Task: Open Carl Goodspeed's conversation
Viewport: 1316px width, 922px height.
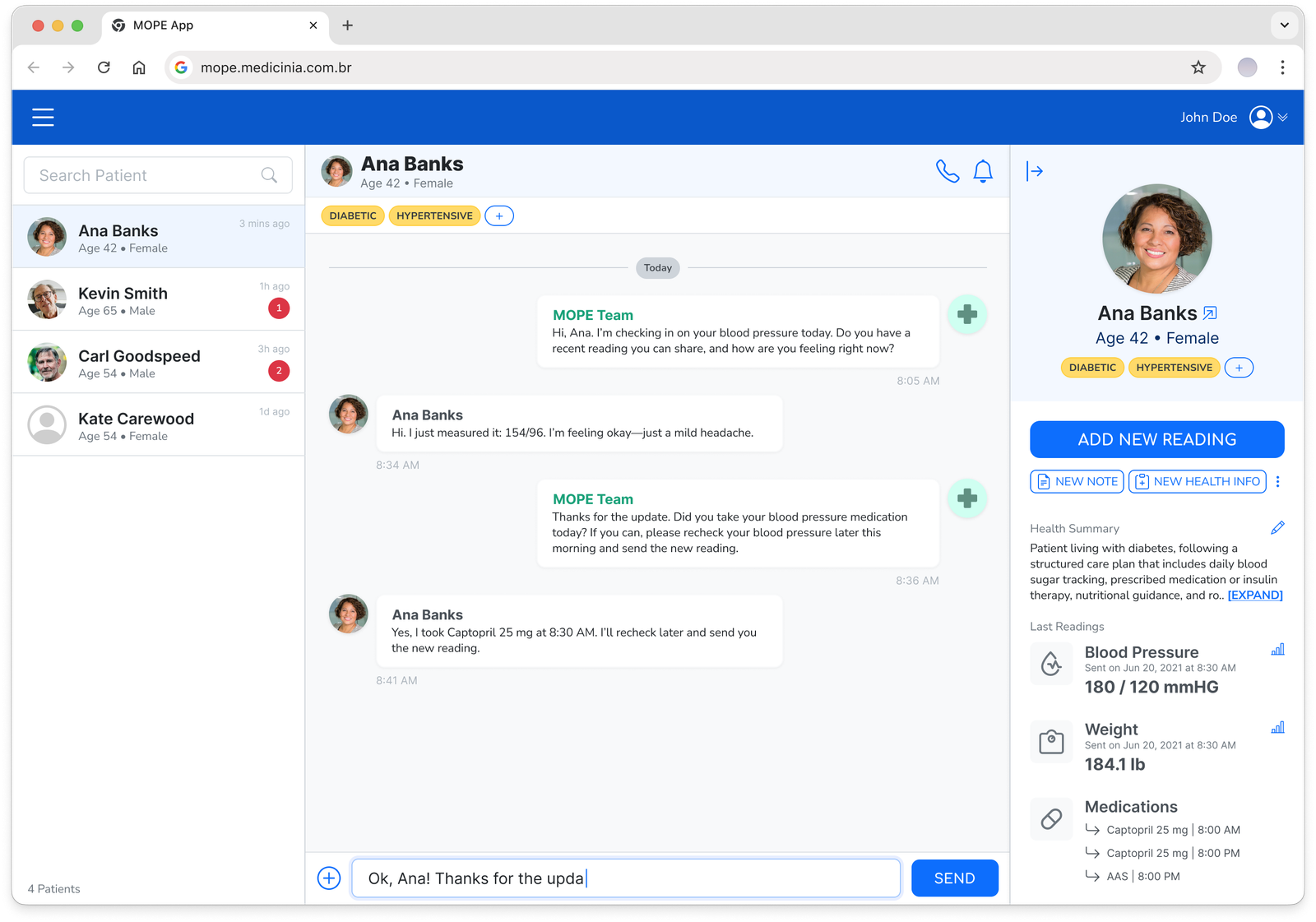Action: coord(158,362)
